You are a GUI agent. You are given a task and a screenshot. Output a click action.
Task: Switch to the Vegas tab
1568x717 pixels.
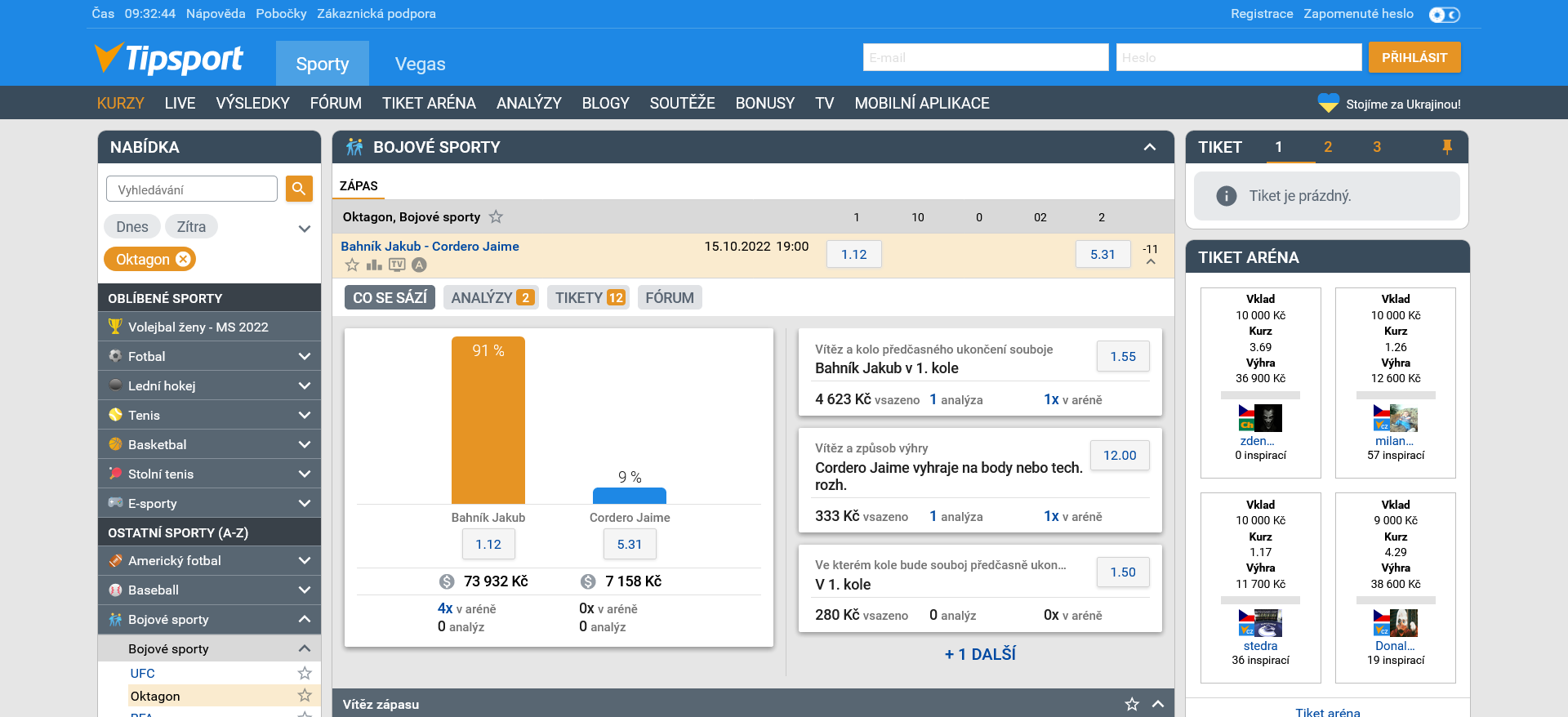420,64
